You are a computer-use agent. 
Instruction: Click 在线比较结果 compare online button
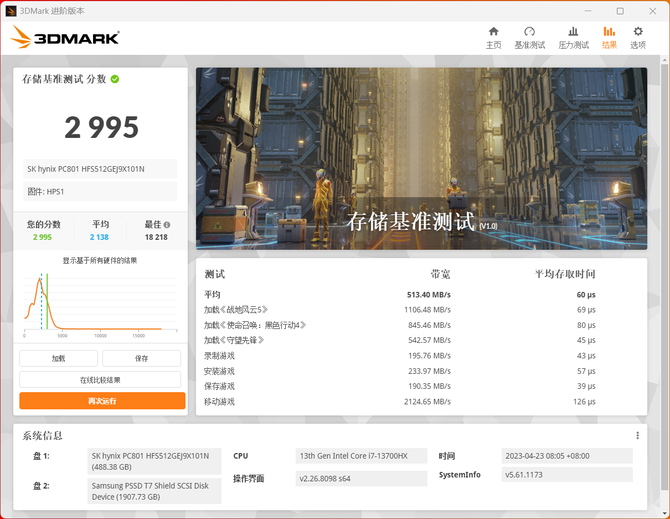100,380
